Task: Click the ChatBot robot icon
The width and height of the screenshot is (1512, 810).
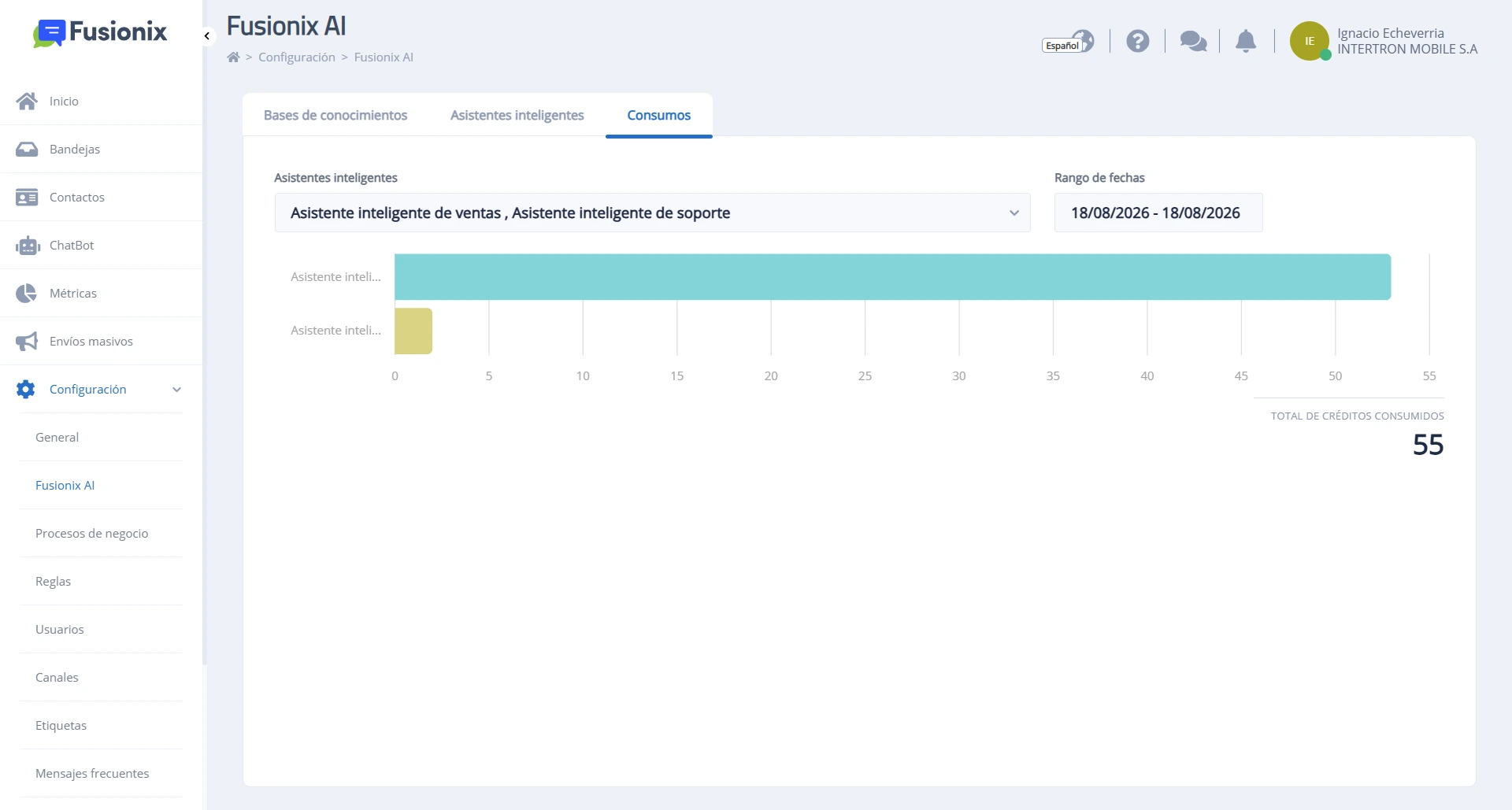Action: pyautogui.click(x=28, y=246)
